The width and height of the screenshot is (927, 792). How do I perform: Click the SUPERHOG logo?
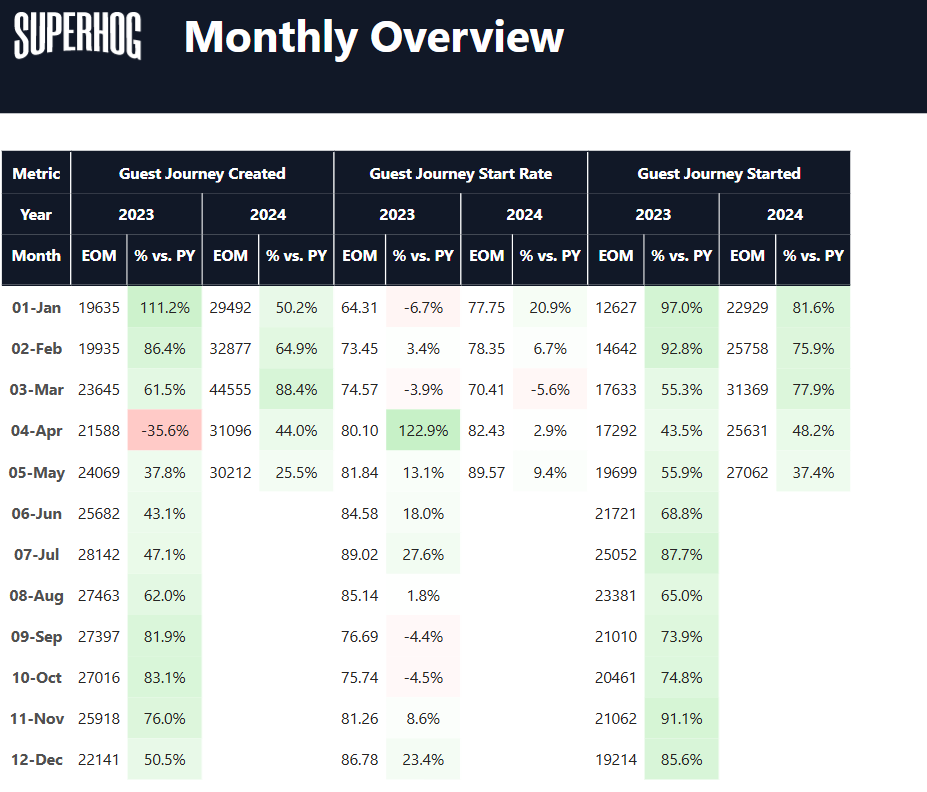coord(77,37)
